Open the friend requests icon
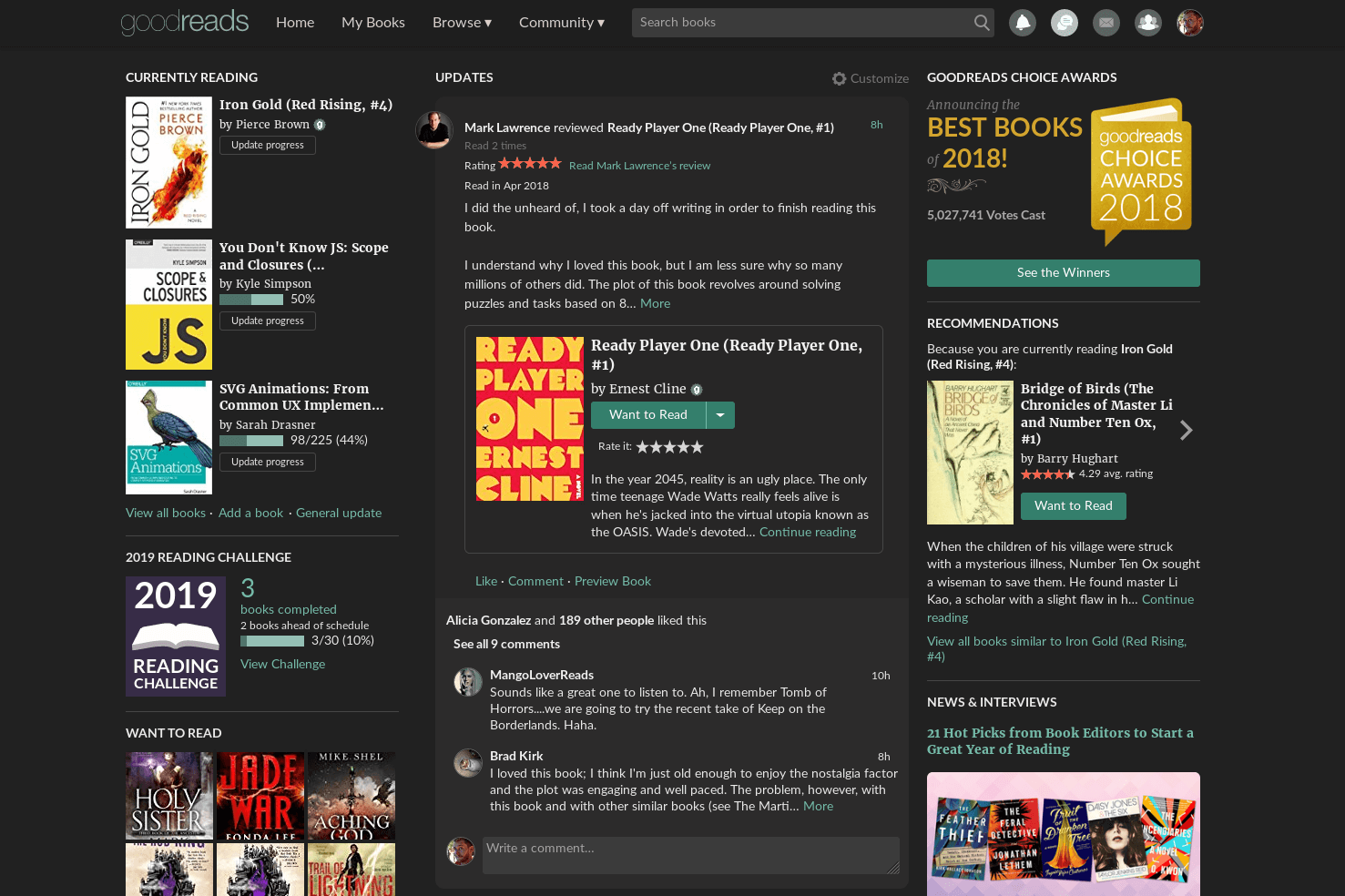This screenshot has height=896, width=1345. (x=1148, y=23)
